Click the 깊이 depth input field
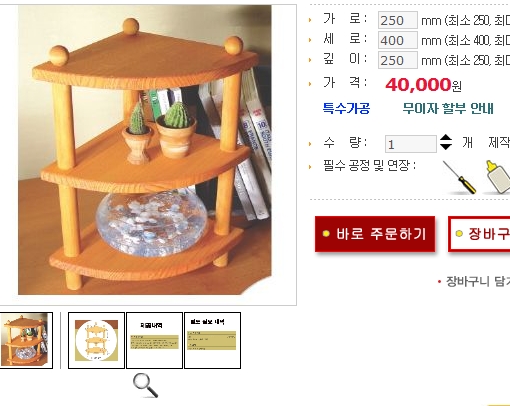 click(398, 60)
